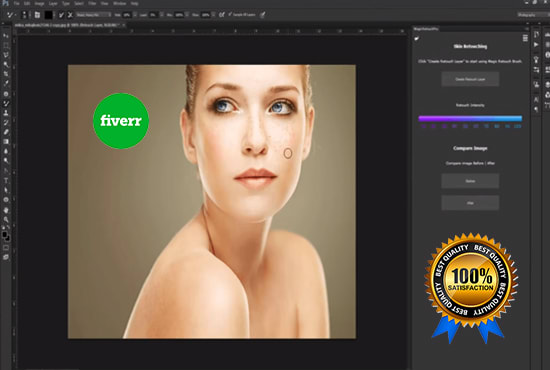The image size is (550, 370).
Task: Select the Hand tool
Action: (6, 210)
